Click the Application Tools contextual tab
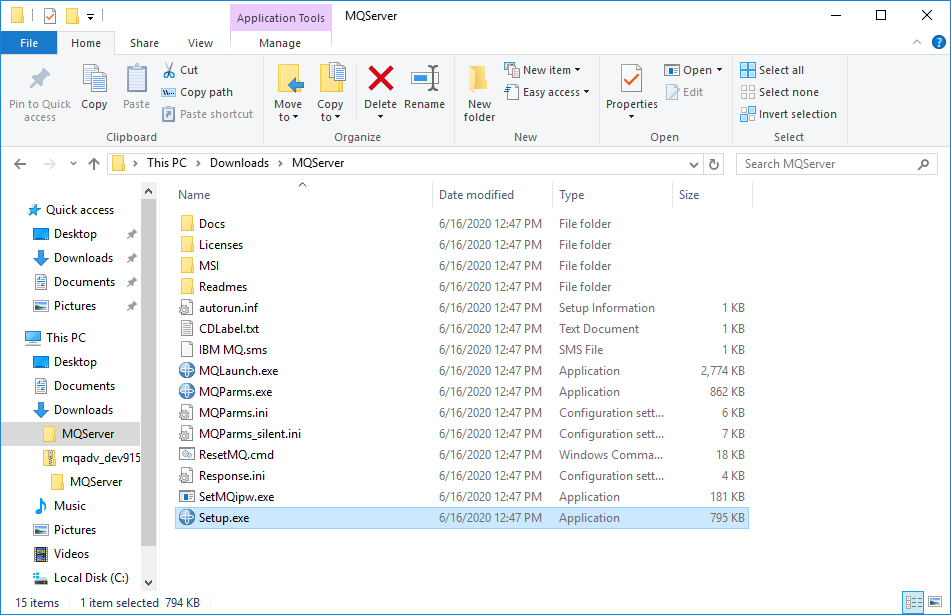 [x=281, y=18]
